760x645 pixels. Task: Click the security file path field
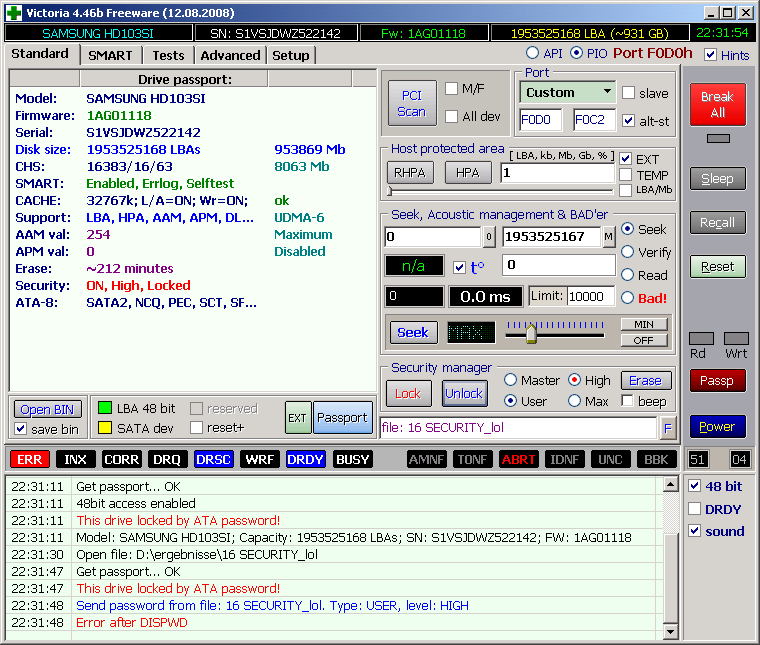518,428
